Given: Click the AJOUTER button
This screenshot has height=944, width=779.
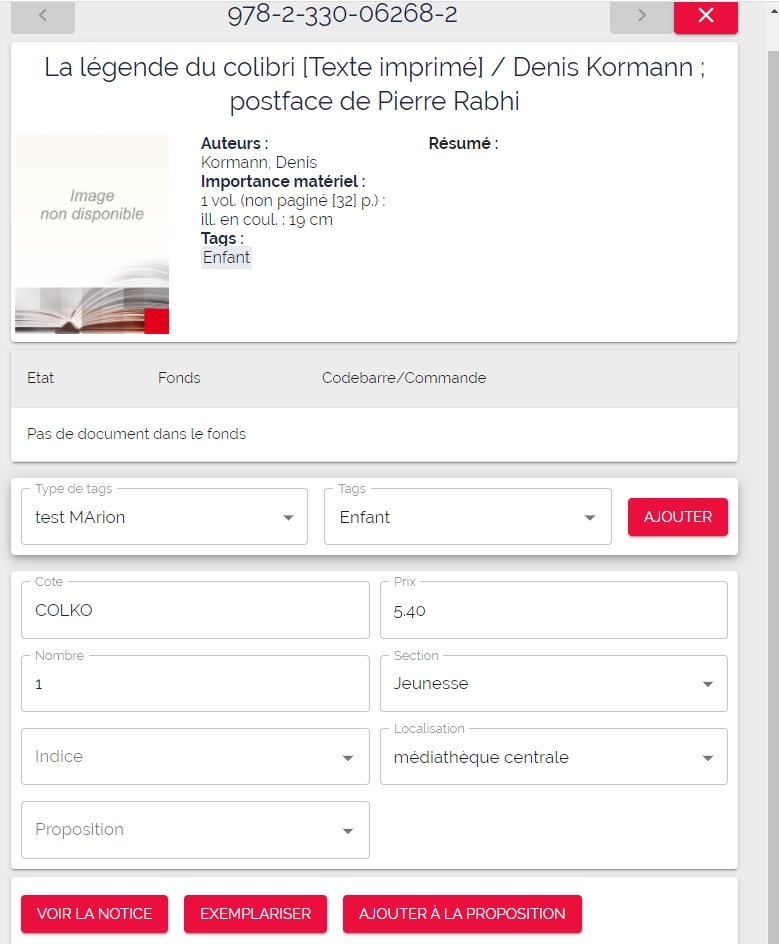Looking at the screenshot, I should pyautogui.click(x=678, y=517).
